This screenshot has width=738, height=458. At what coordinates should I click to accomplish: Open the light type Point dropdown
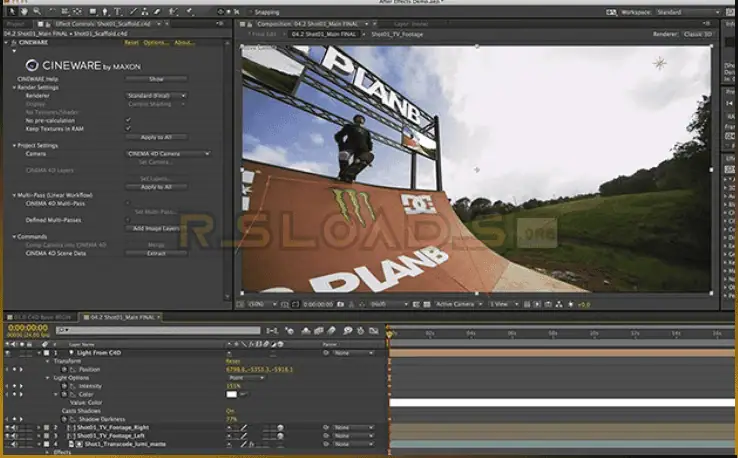(246, 378)
